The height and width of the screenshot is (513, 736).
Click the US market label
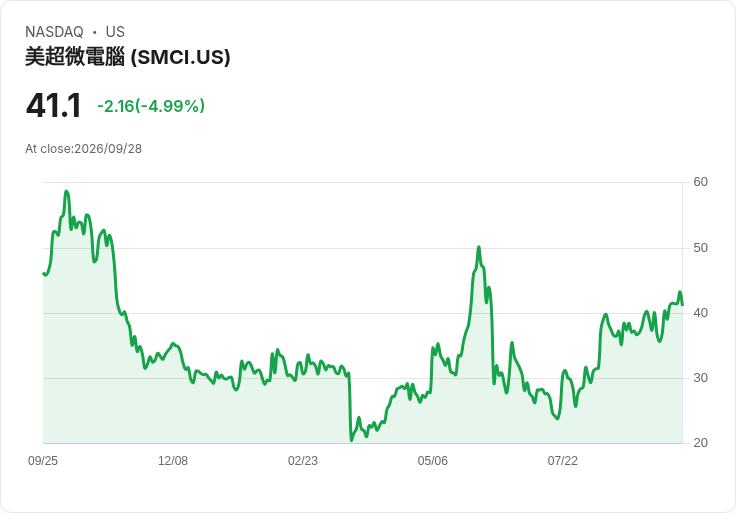tap(115, 32)
